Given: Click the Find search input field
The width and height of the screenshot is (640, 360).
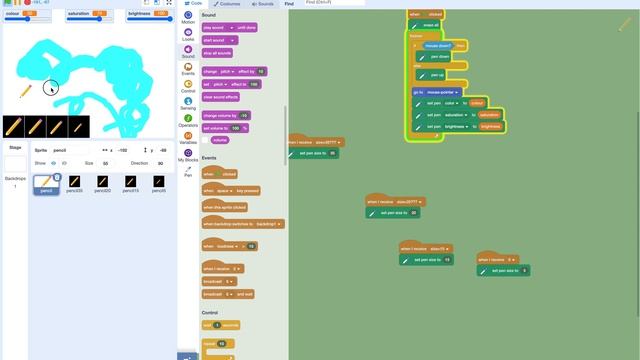Looking at the screenshot, I should [x=334, y=2].
